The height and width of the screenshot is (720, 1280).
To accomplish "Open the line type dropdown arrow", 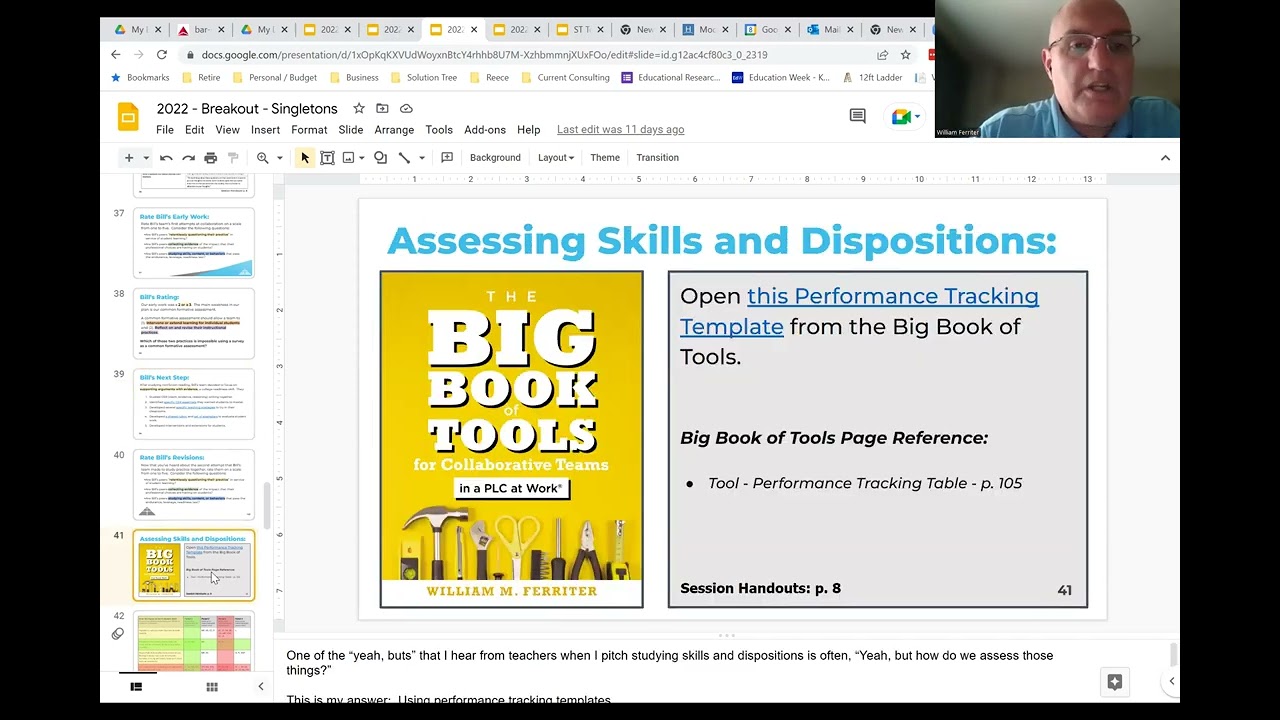I will coord(421,158).
